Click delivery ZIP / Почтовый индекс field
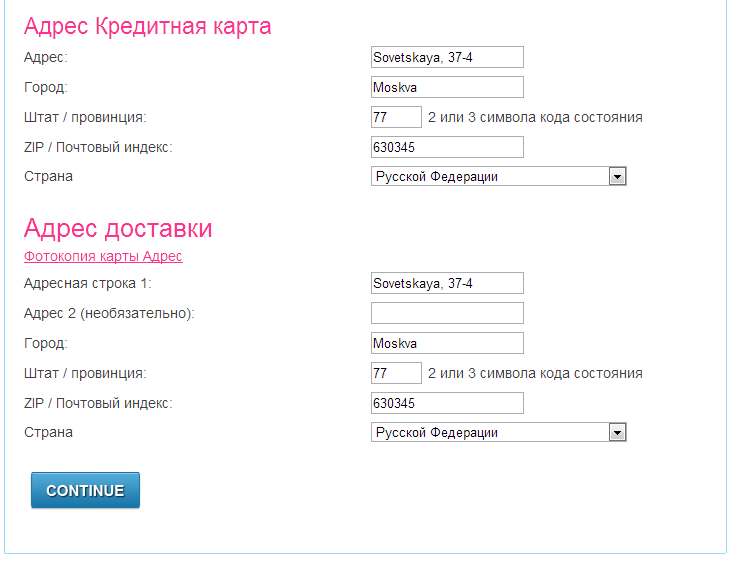This screenshot has height=565, width=737. coord(447,403)
